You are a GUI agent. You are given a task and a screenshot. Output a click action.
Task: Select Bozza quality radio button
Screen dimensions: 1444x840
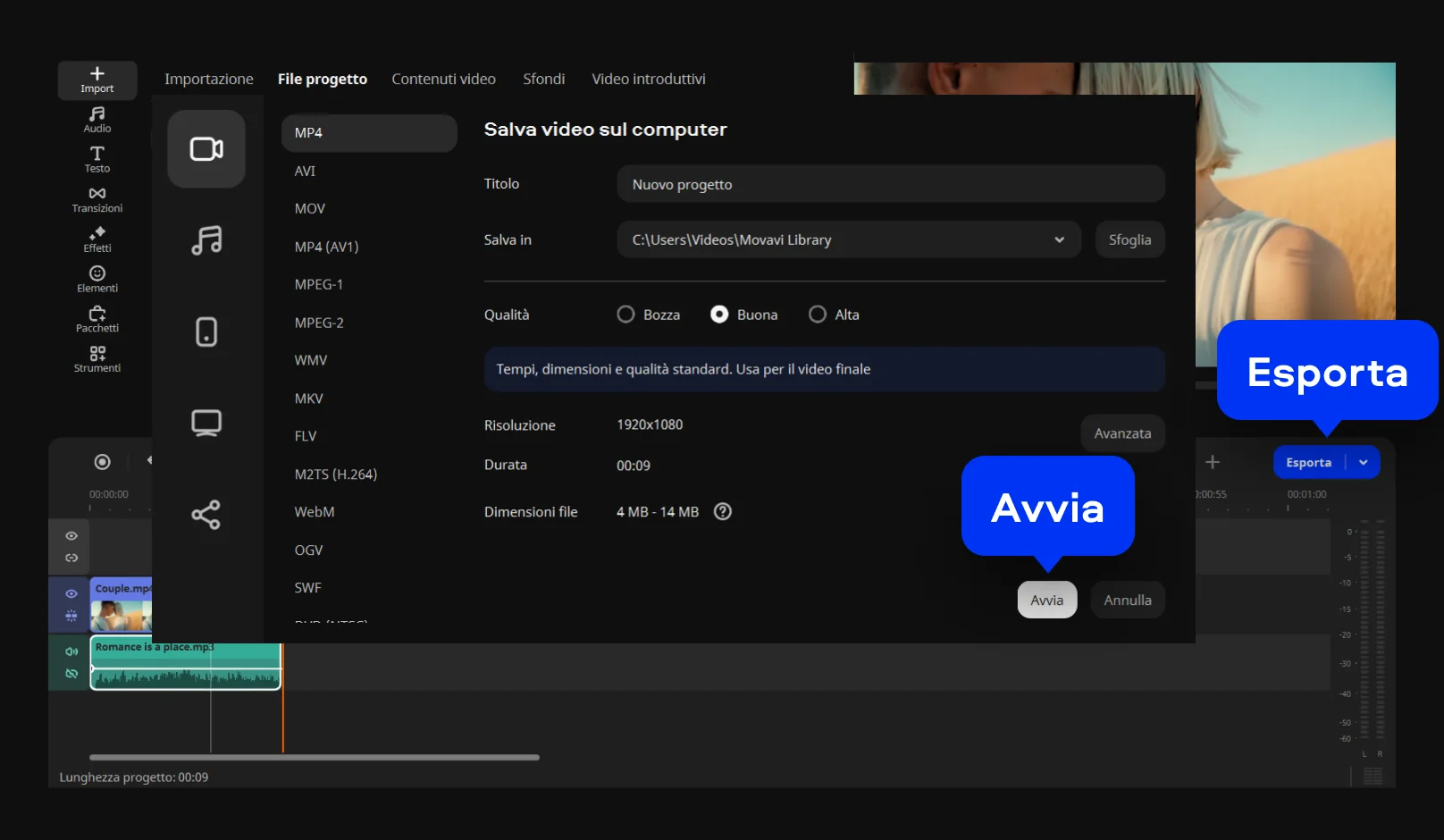point(625,315)
